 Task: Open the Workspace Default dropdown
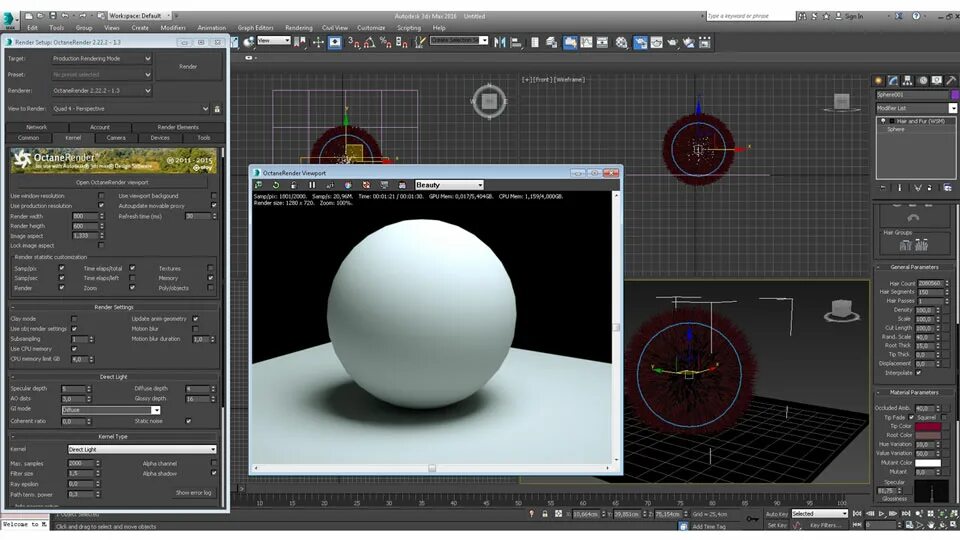point(140,16)
